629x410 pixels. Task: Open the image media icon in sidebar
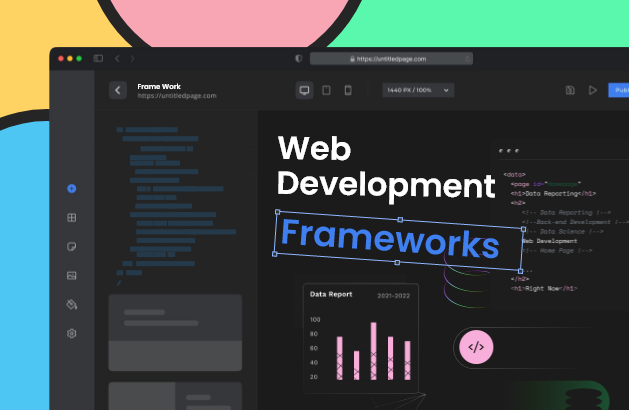point(72,276)
